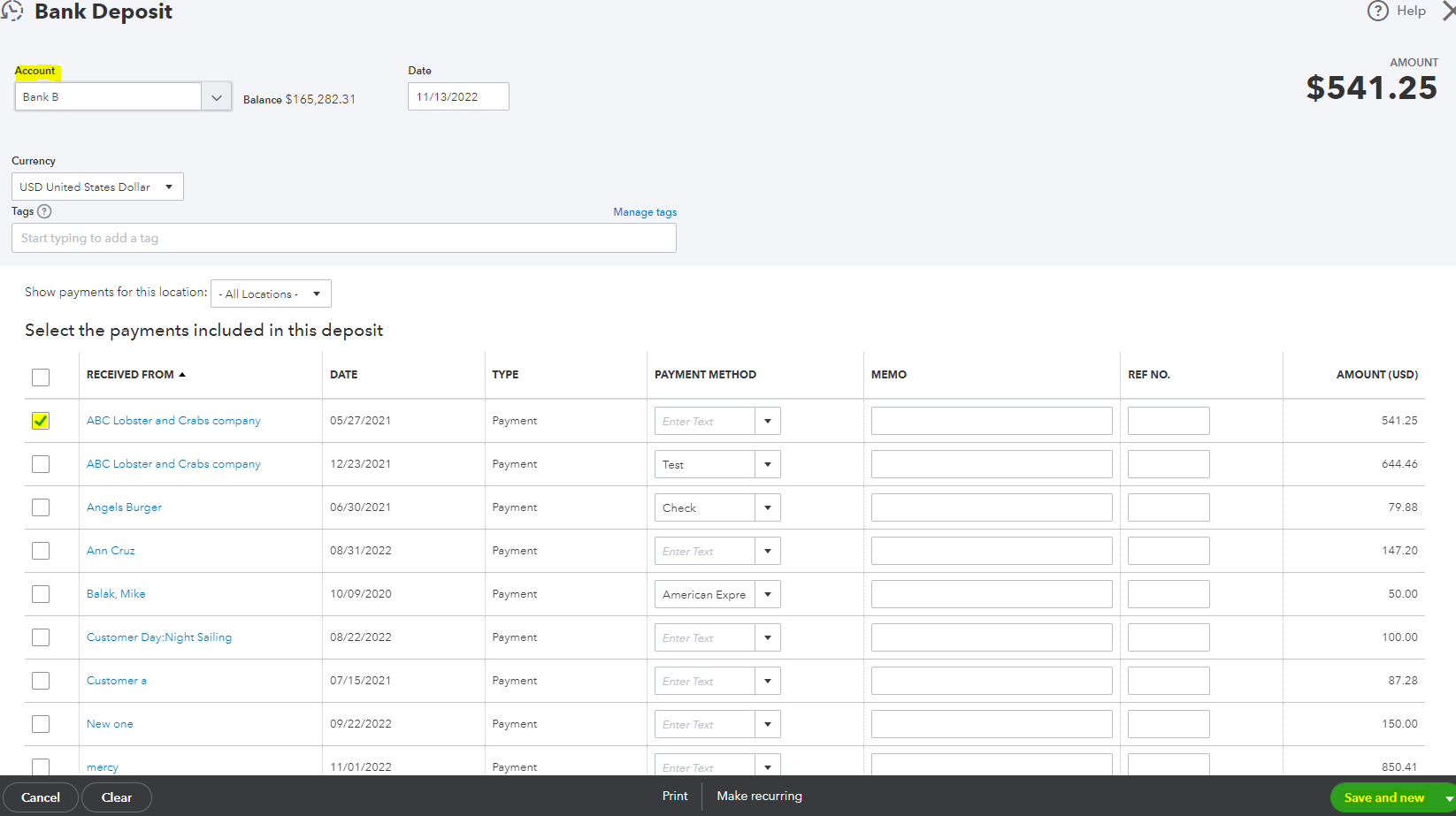The width and height of the screenshot is (1456, 816).
Task: Click the Ref No. field for New one
Action: (x=1169, y=724)
